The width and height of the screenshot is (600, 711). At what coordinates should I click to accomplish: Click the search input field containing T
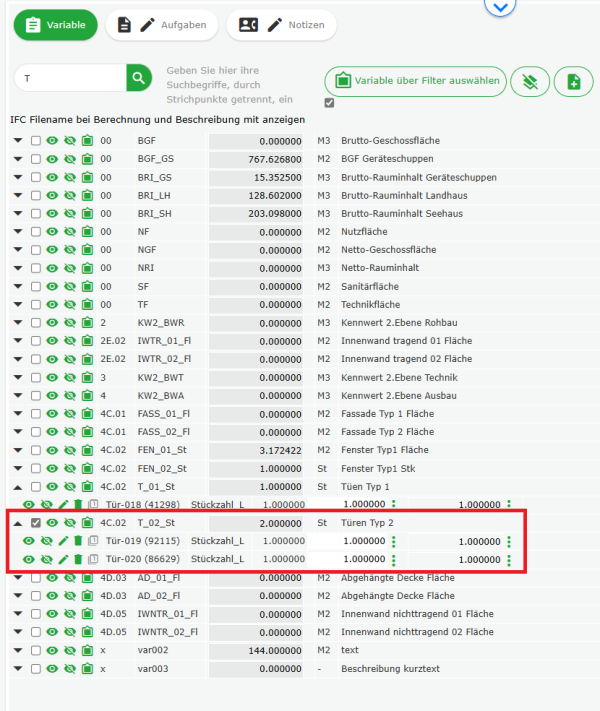pos(70,78)
